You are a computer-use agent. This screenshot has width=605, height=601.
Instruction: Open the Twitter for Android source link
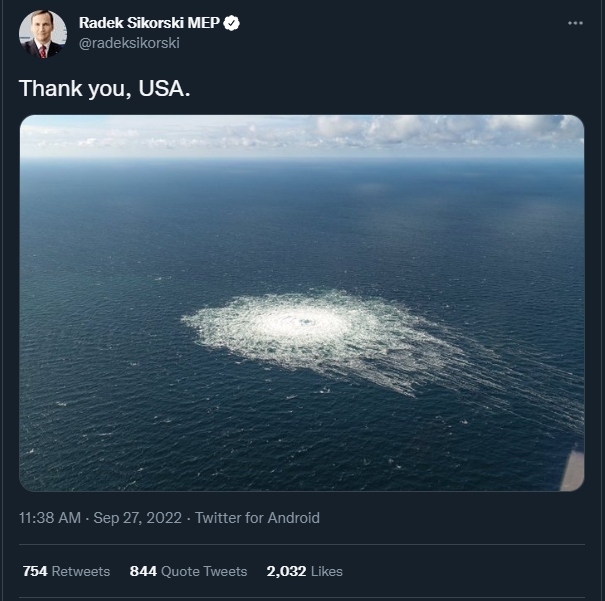257,518
